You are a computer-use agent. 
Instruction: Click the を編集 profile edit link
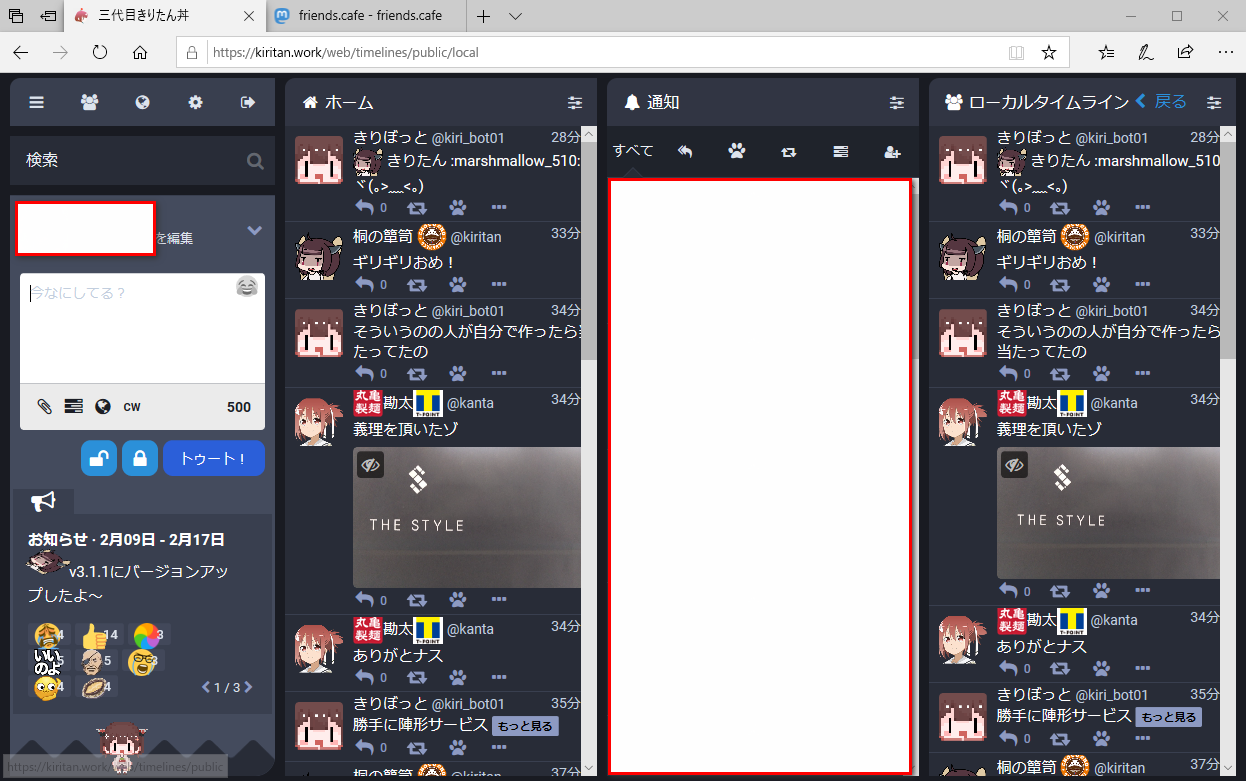[175, 238]
